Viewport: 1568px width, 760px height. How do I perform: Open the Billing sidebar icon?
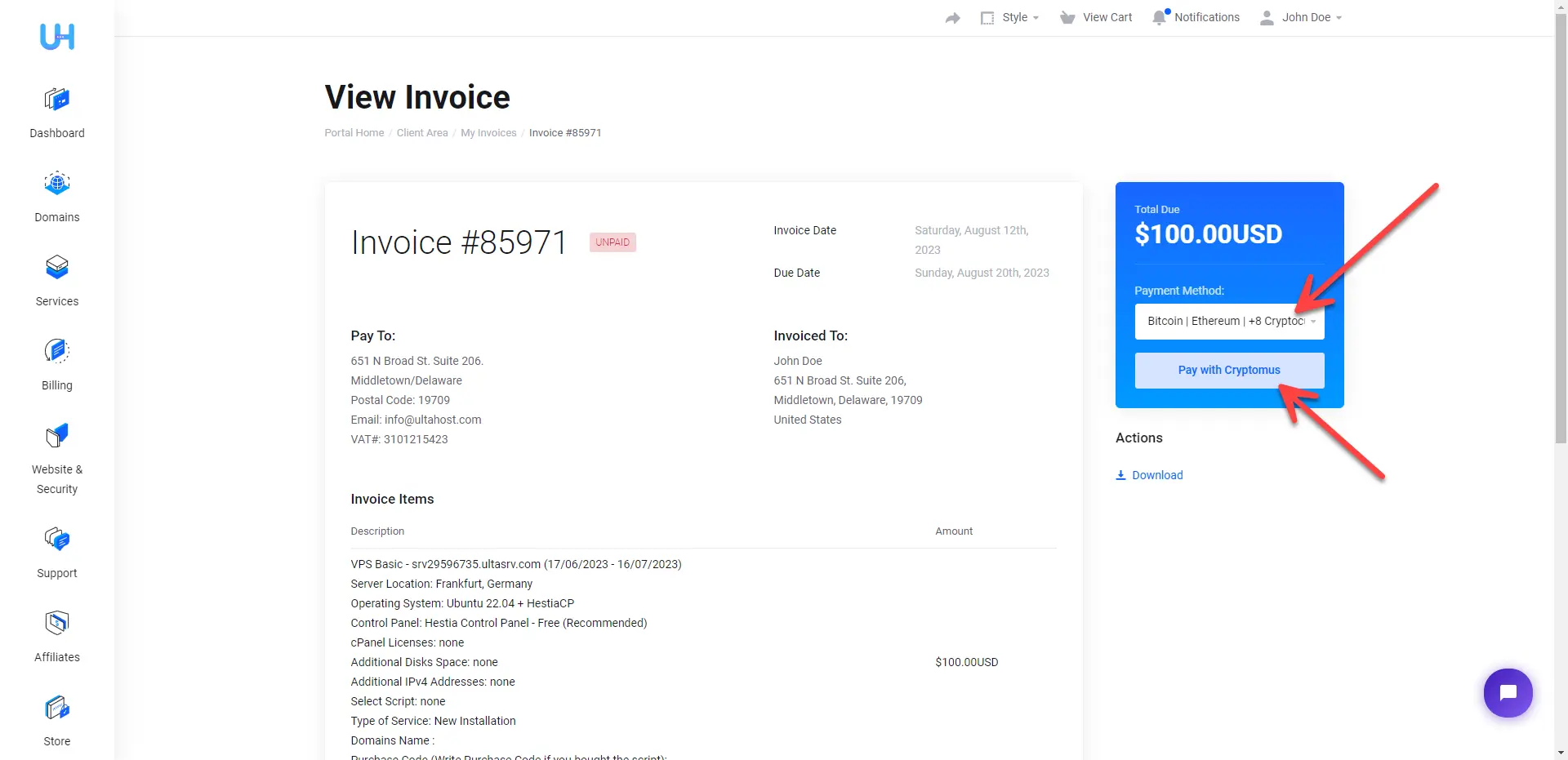57,351
